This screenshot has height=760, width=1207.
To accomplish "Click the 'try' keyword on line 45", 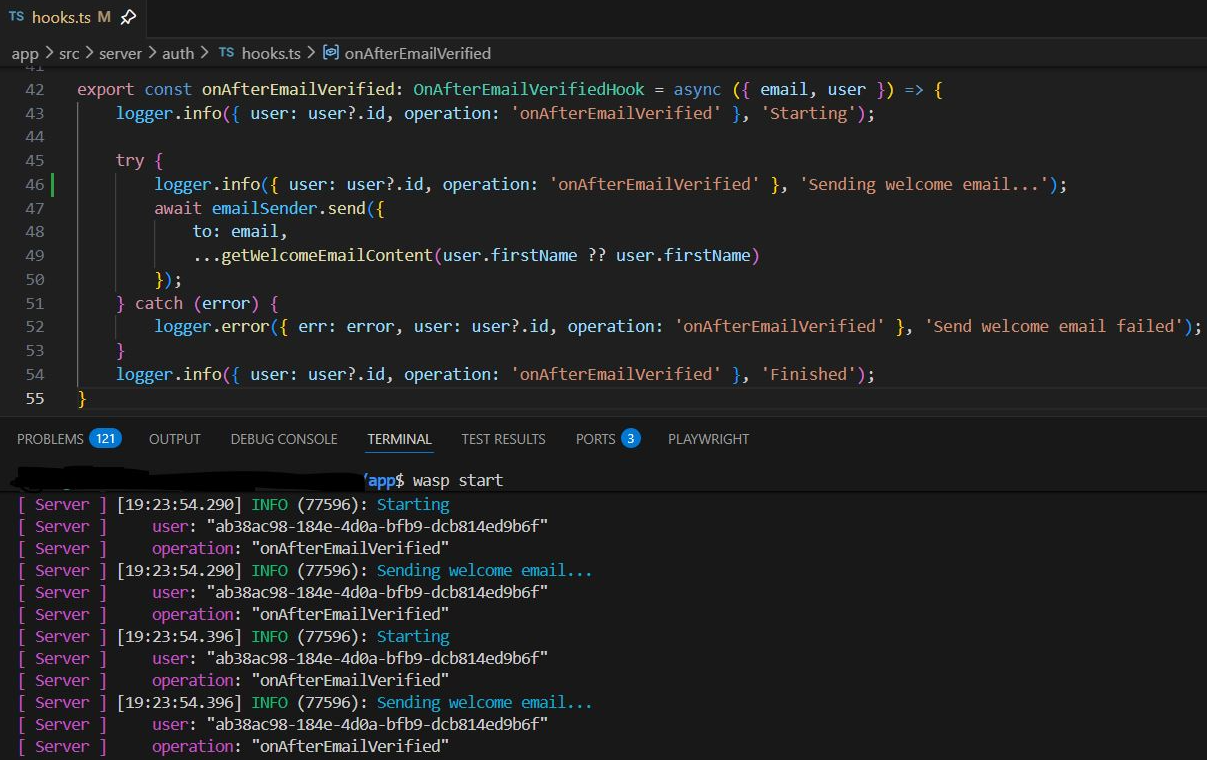I will (x=130, y=161).
